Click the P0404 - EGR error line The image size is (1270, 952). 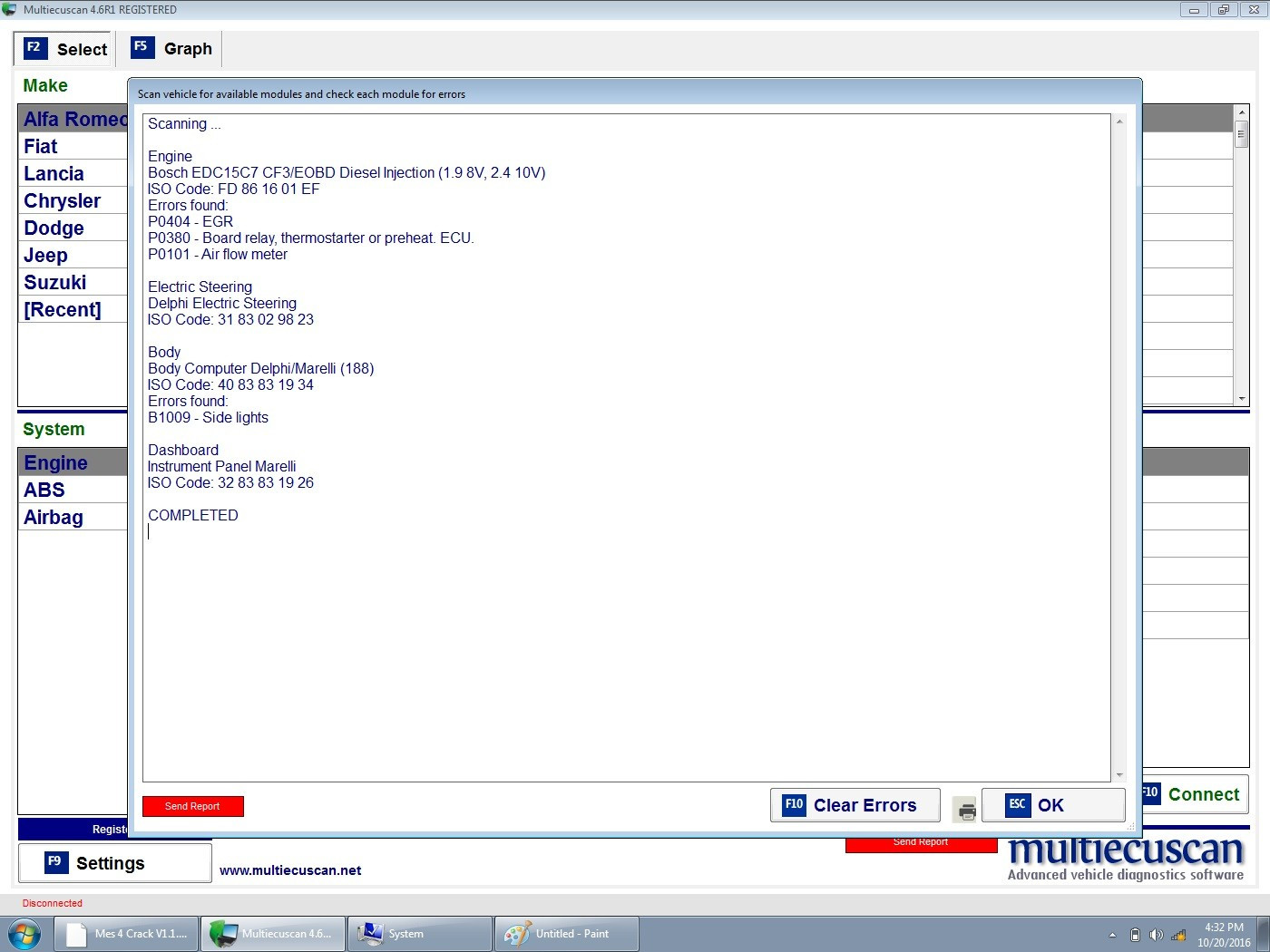(190, 221)
